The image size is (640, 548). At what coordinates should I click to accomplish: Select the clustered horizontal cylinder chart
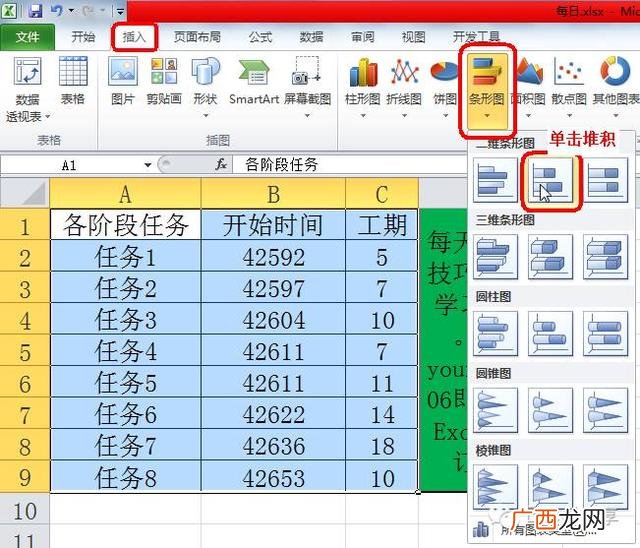click(x=495, y=333)
